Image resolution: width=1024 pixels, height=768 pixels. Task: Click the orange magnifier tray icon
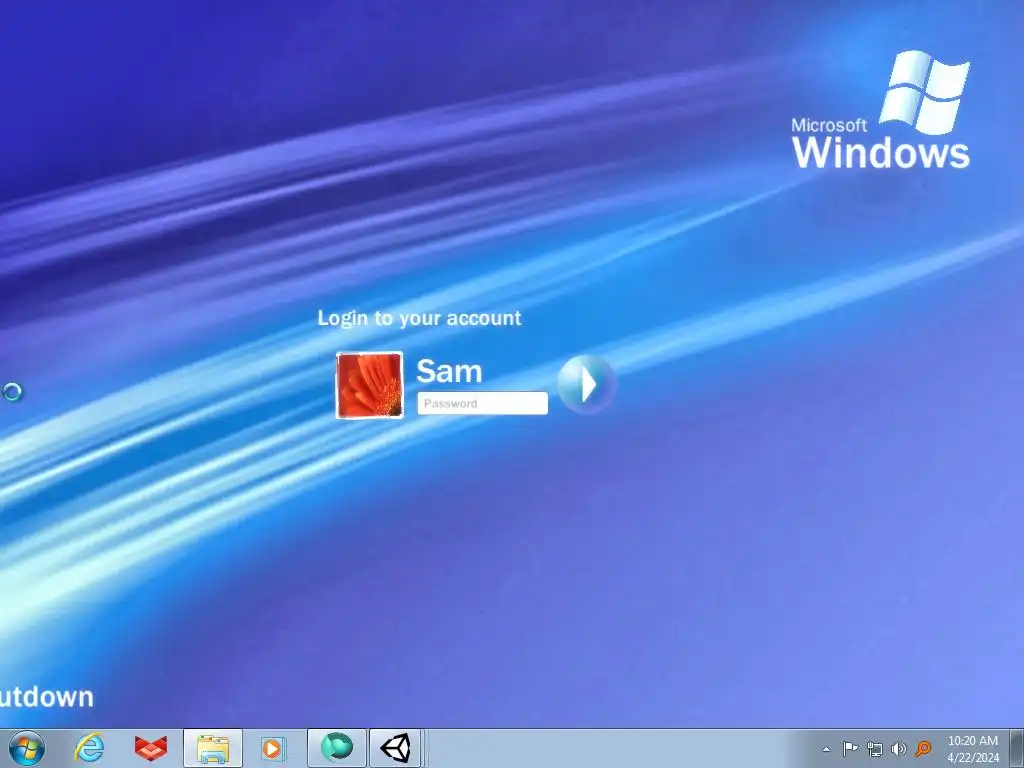(x=923, y=749)
